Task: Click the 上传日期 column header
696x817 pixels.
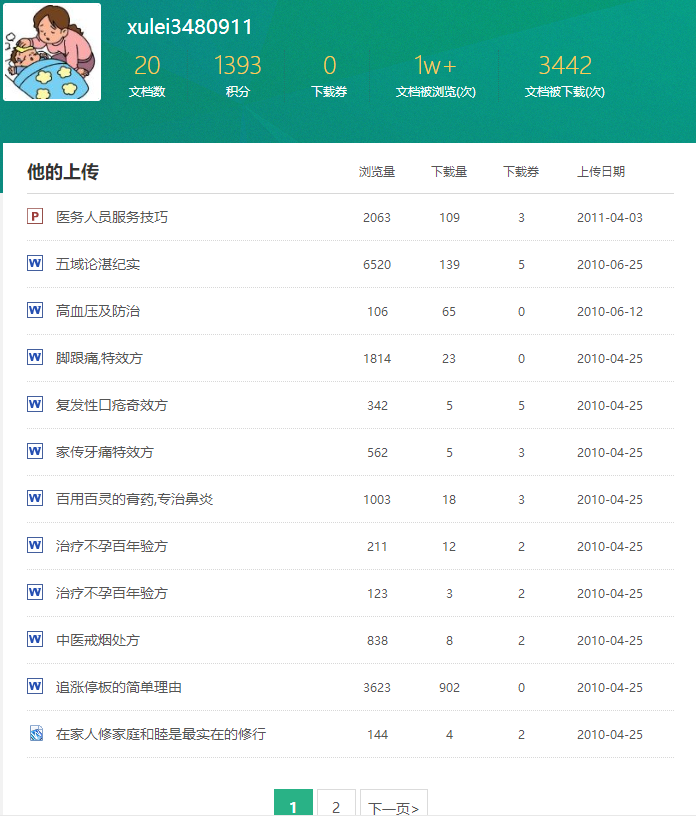Action: [x=601, y=172]
